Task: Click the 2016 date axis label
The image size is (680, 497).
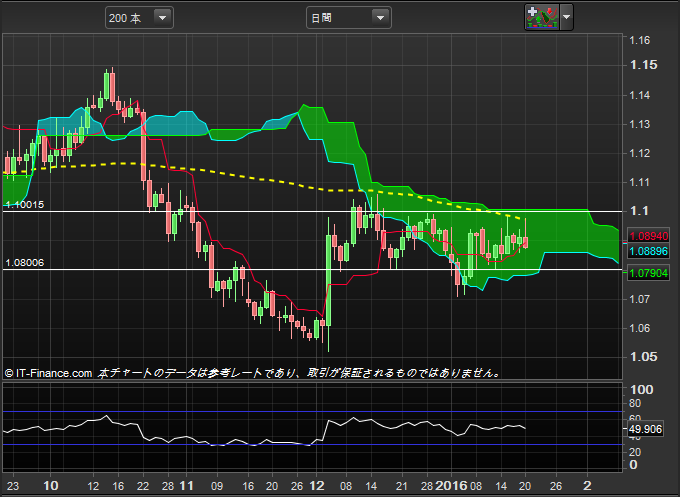Action: pos(451,486)
